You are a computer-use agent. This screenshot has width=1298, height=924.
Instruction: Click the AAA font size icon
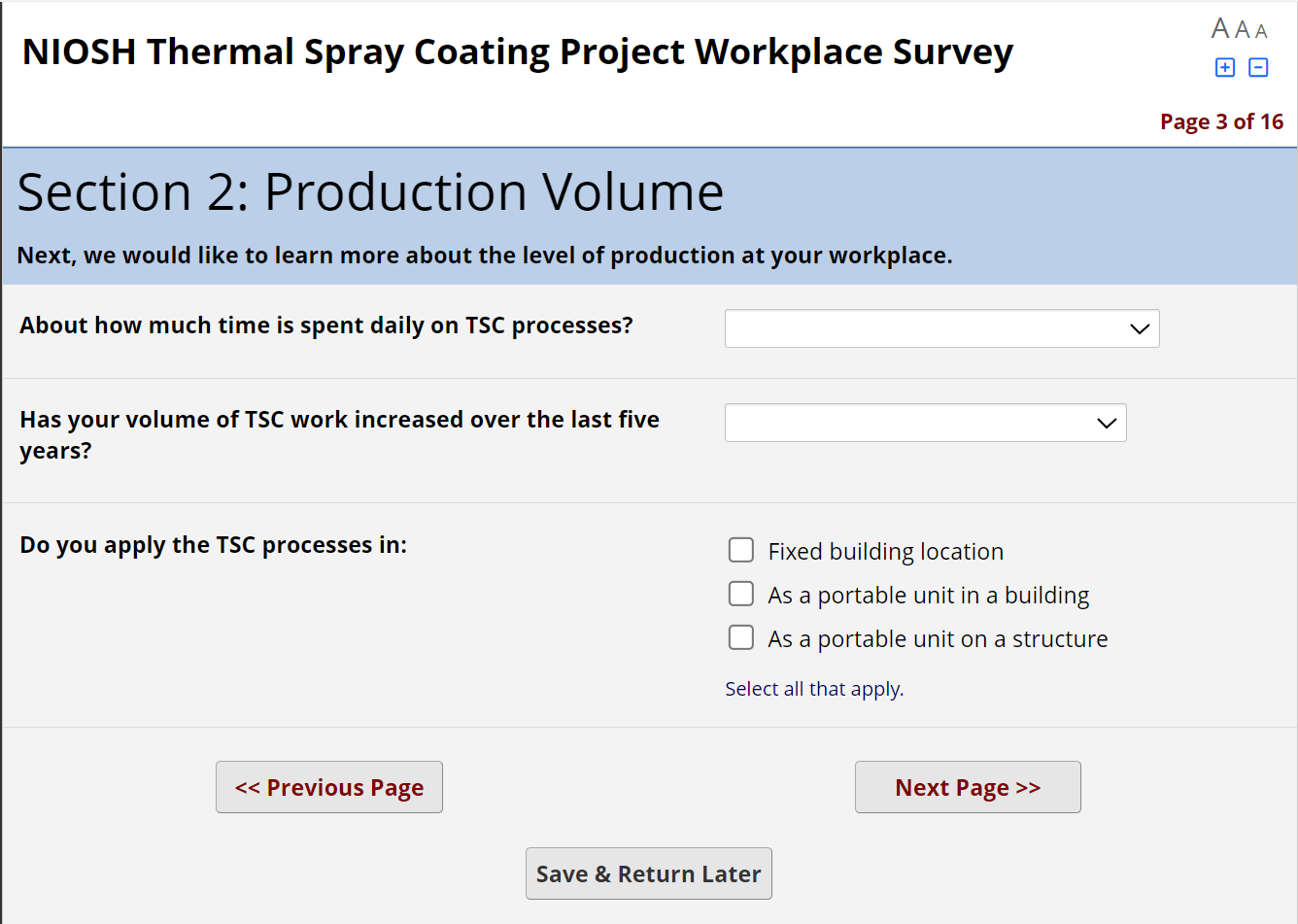[x=1239, y=29]
